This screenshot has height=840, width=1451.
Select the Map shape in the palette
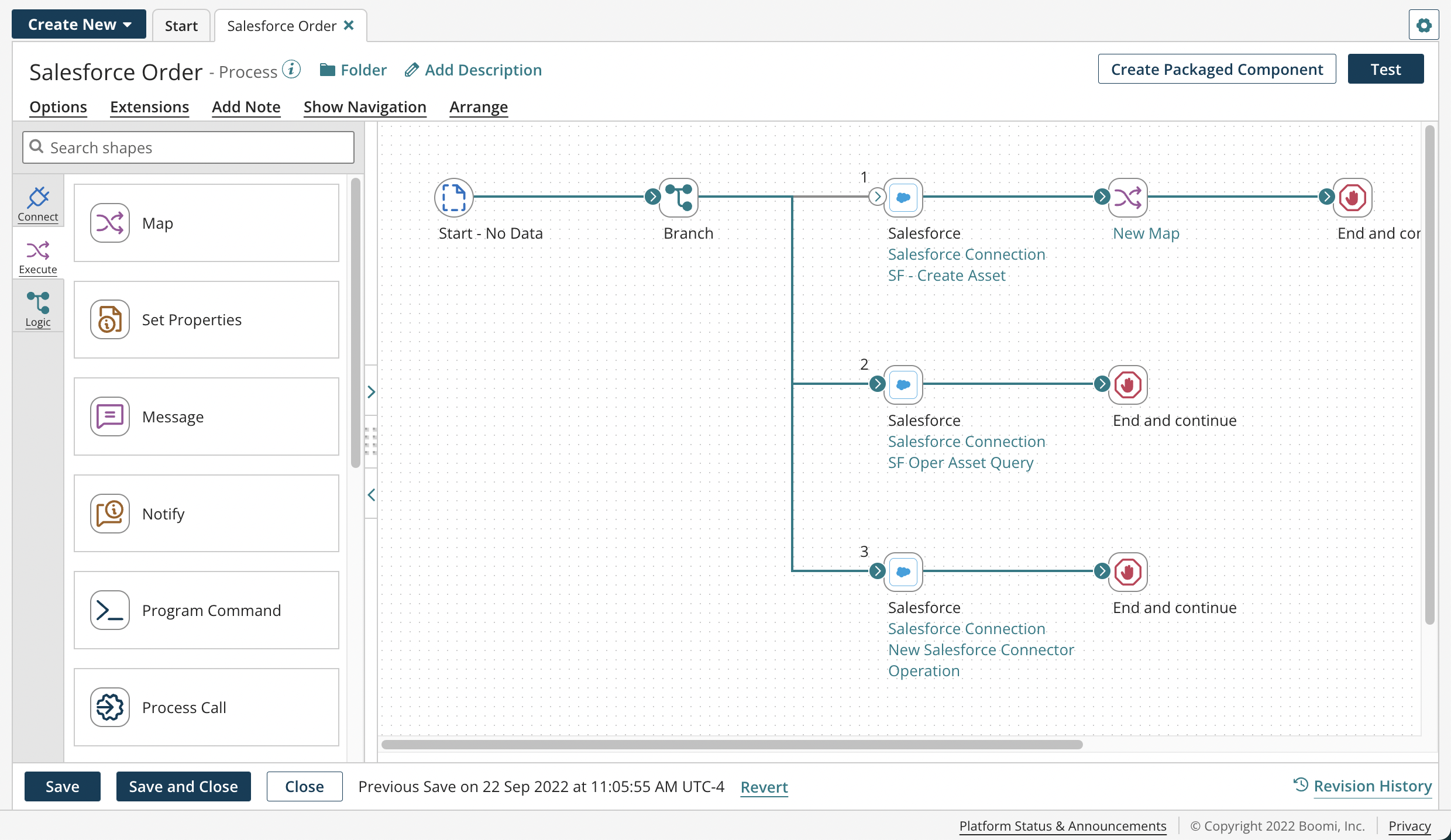pos(206,222)
